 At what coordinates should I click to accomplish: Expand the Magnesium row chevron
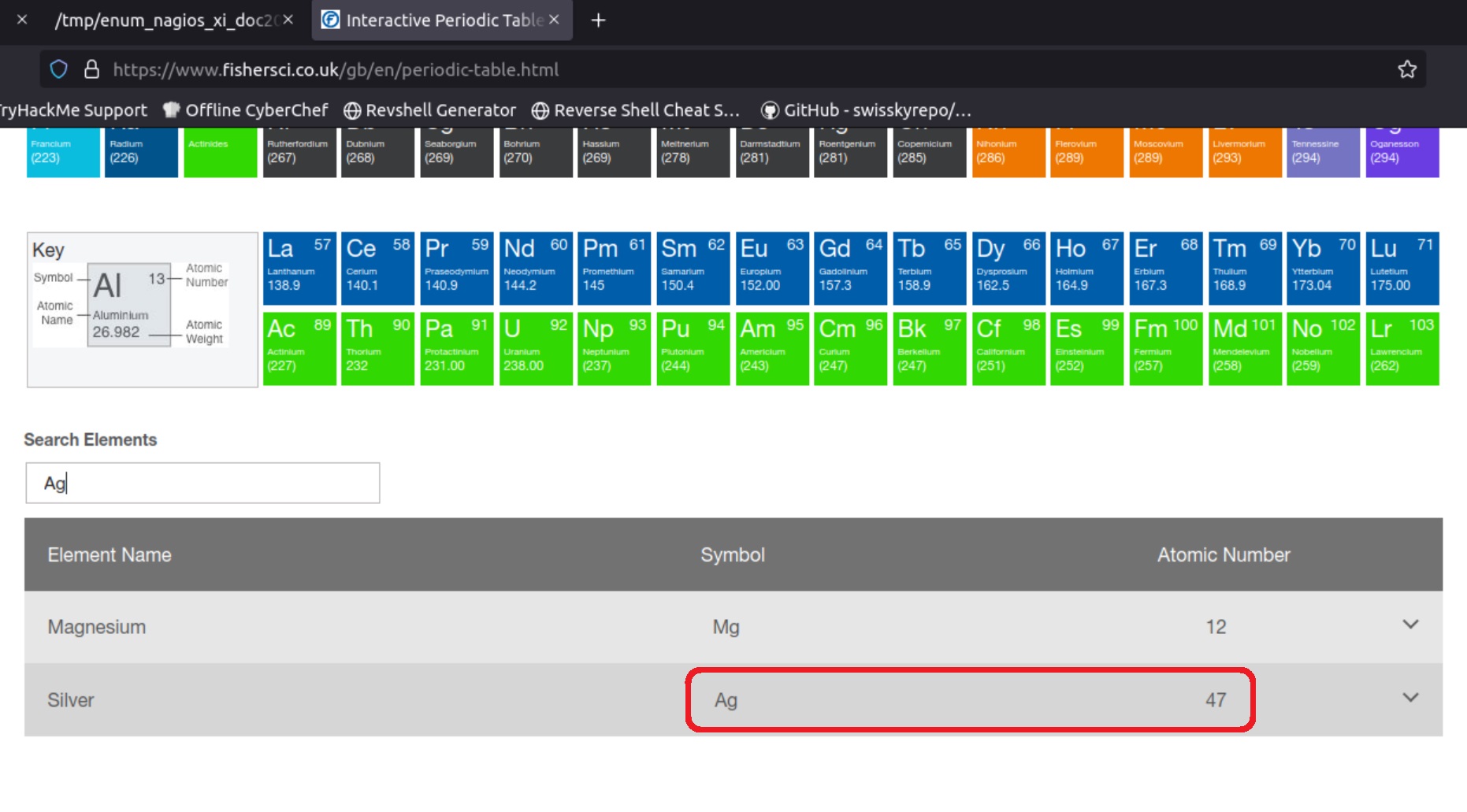pos(1410,625)
